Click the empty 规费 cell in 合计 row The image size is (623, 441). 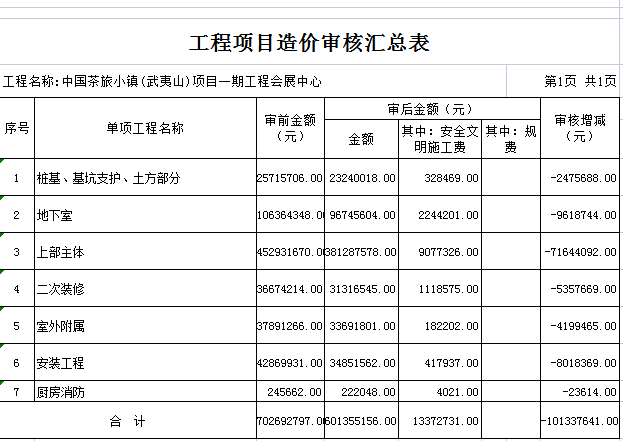[x=511, y=420]
